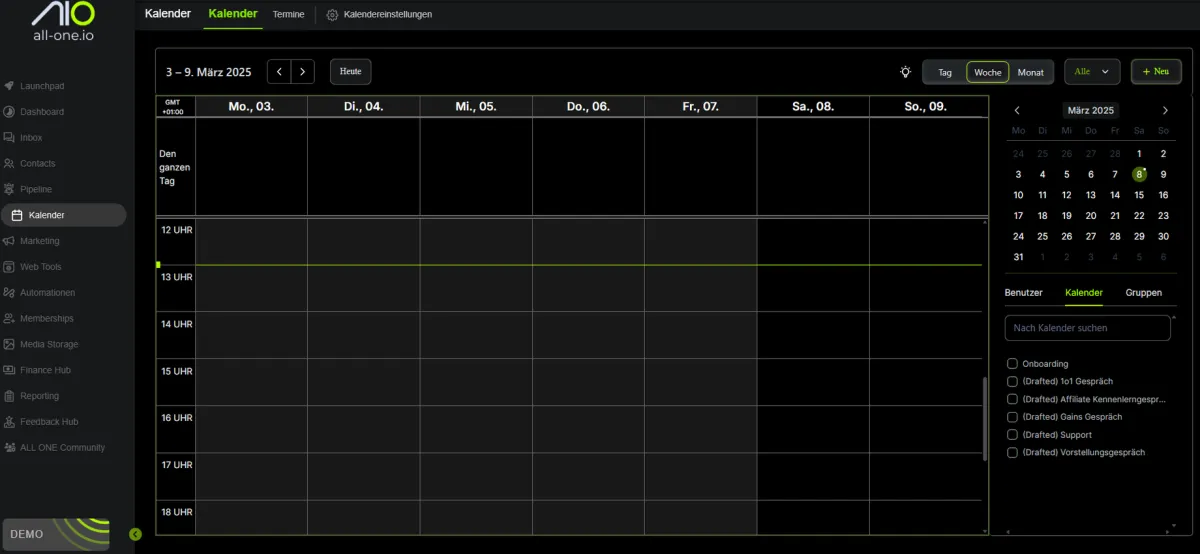Click the So., 09. column header

tap(925, 106)
